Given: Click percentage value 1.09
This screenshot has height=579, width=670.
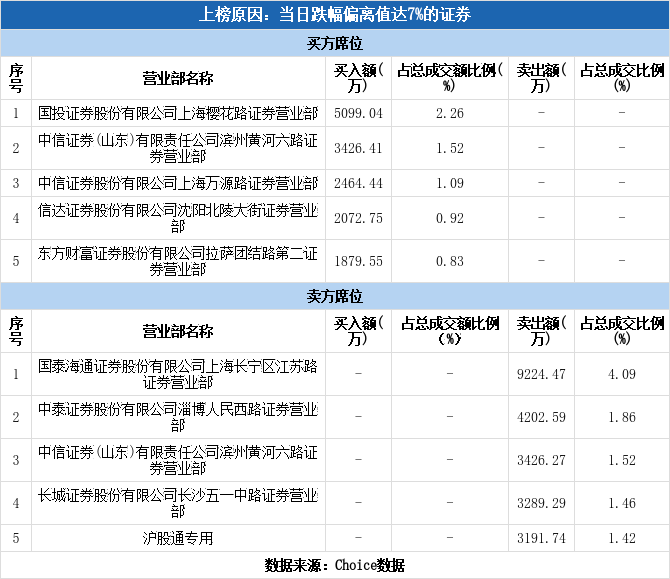Looking at the screenshot, I should coord(450,183).
